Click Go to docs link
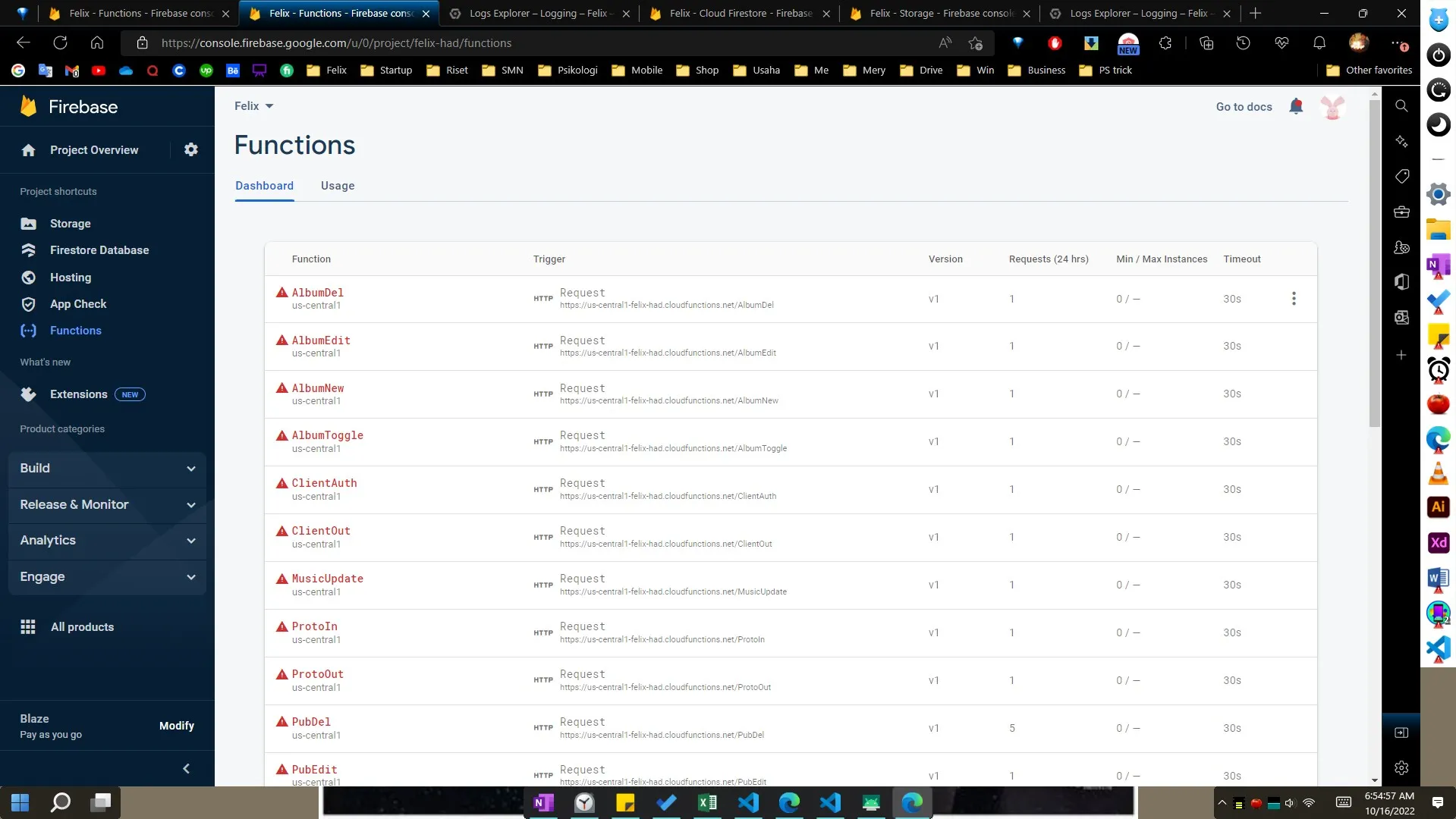The height and width of the screenshot is (819, 1456). coord(1244,107)
